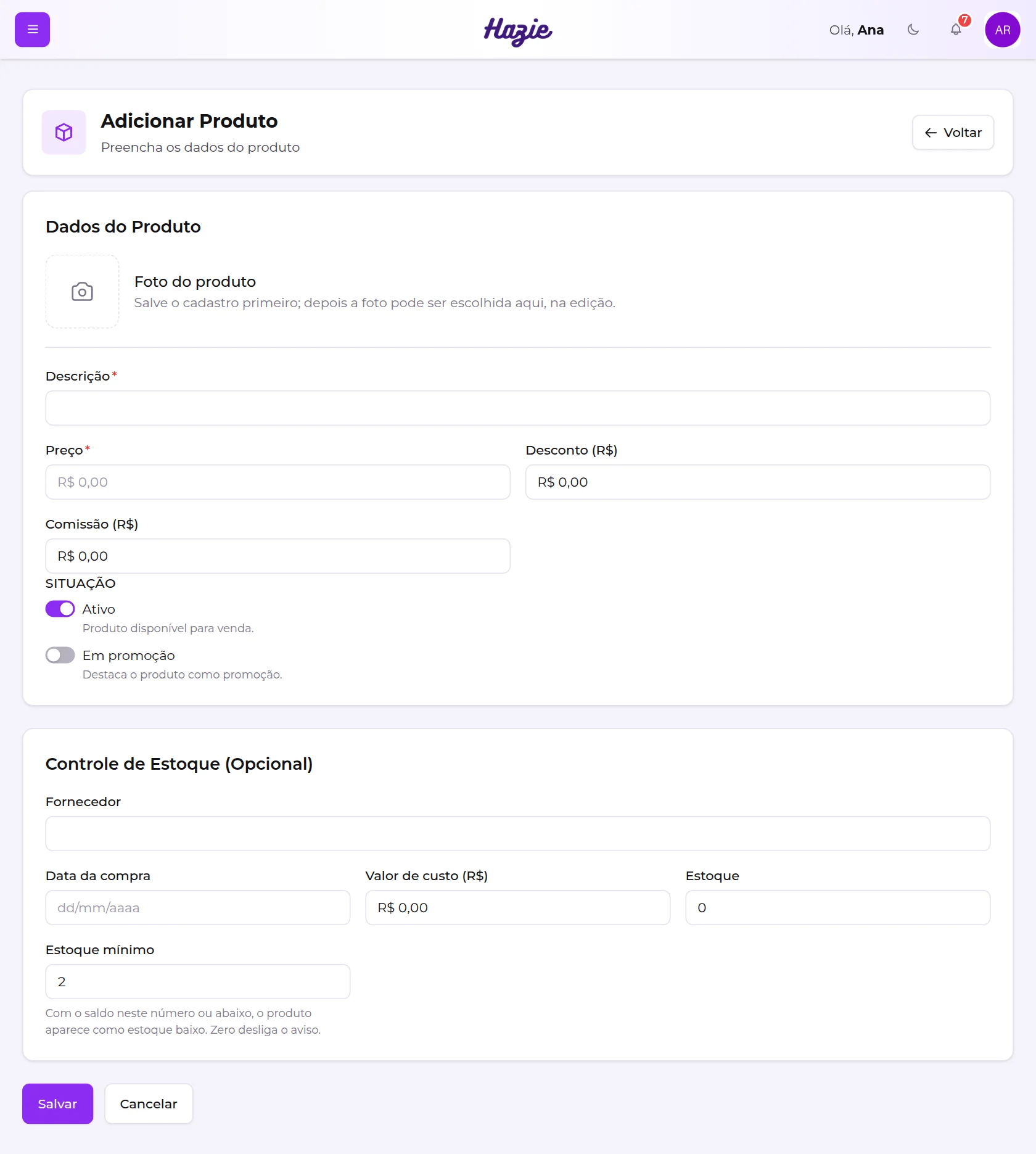Image resolution: width=1036 pixels, height=1154 pixels.
Task: Click the camera photo placeholder
Action: pos(82,292)
